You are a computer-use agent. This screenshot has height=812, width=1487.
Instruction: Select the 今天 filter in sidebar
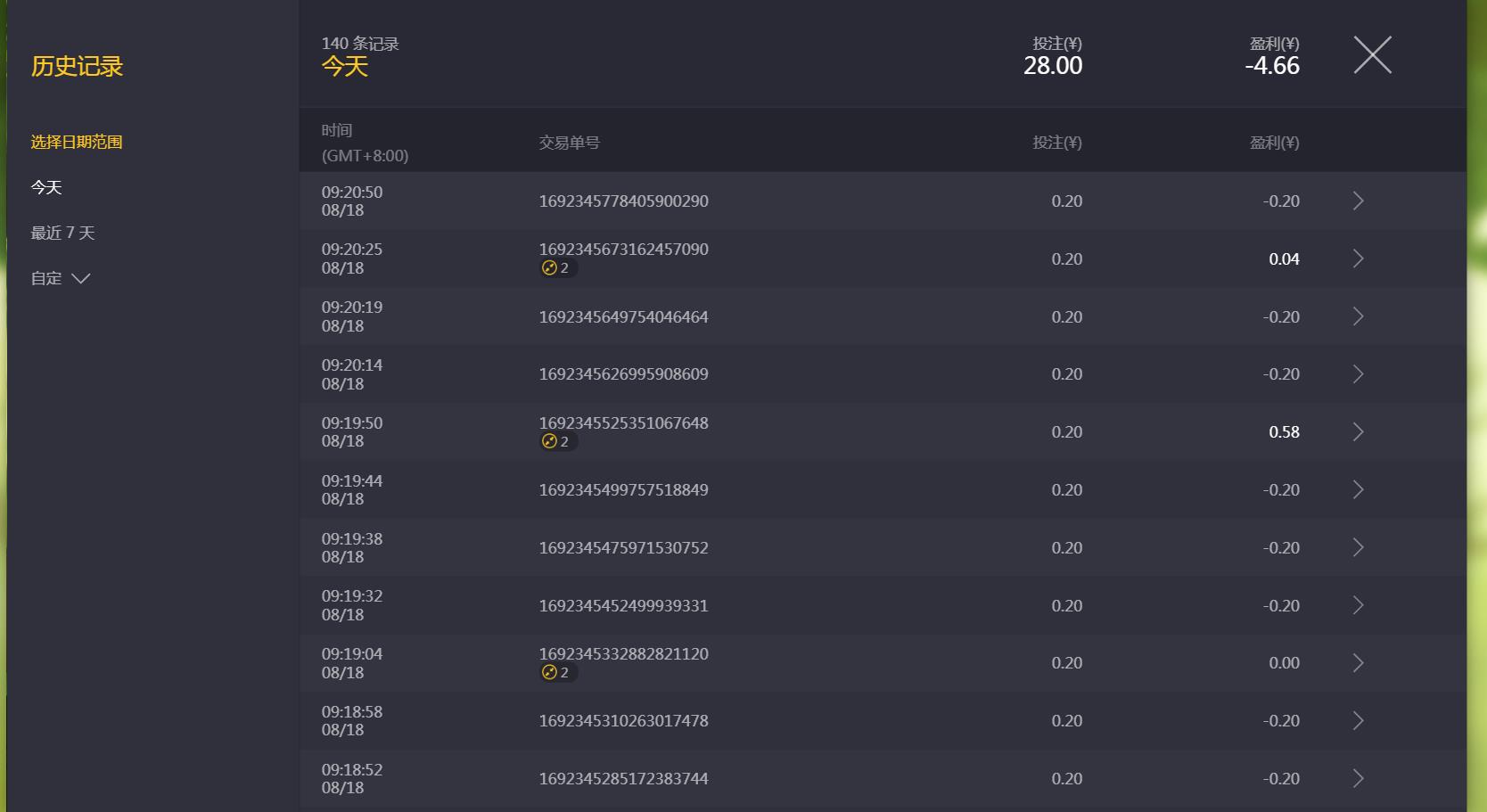coord(46,187)
